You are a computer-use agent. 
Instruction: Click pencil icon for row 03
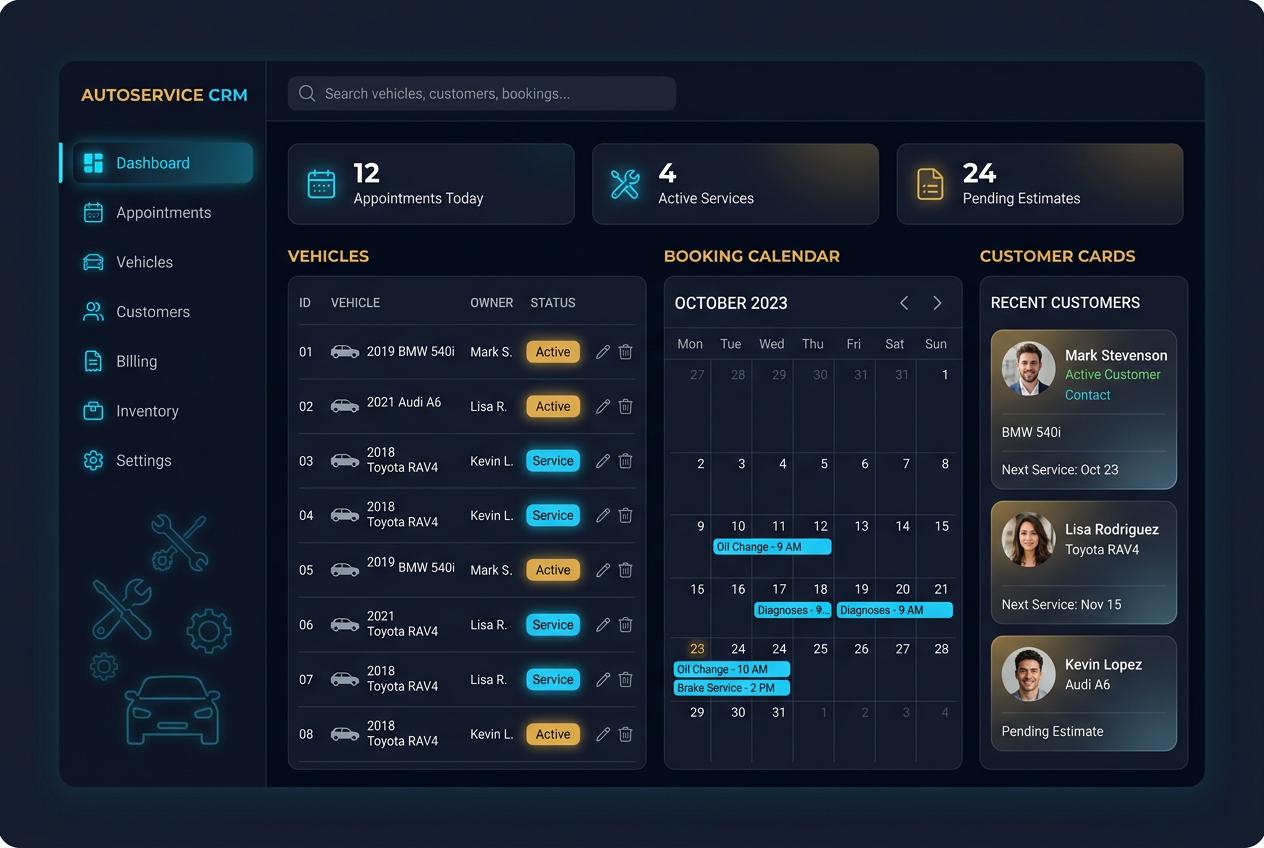[x=603, y=461]
